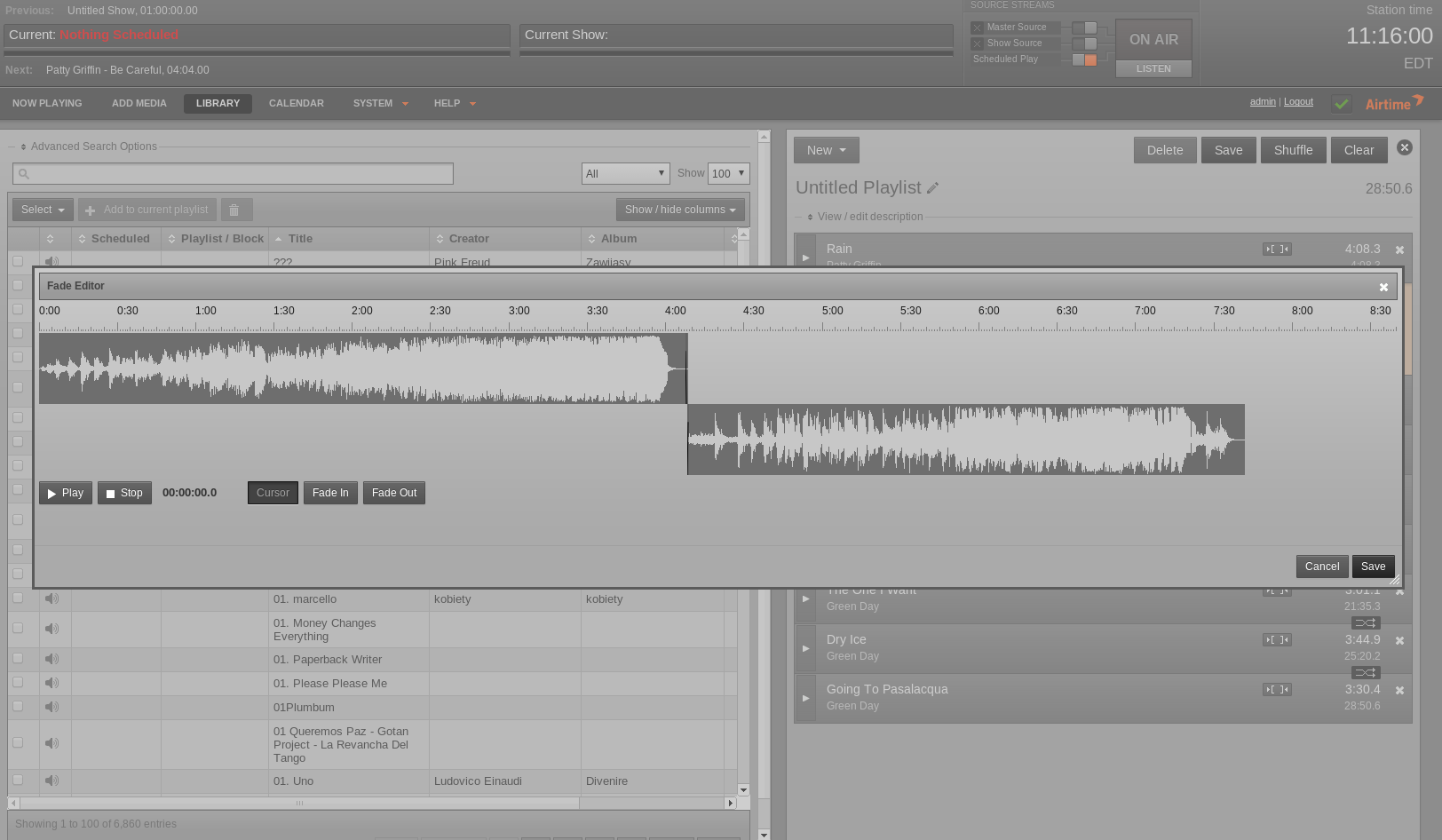
Task: Select the LIBRARY tab
Action: click(218, 103)
